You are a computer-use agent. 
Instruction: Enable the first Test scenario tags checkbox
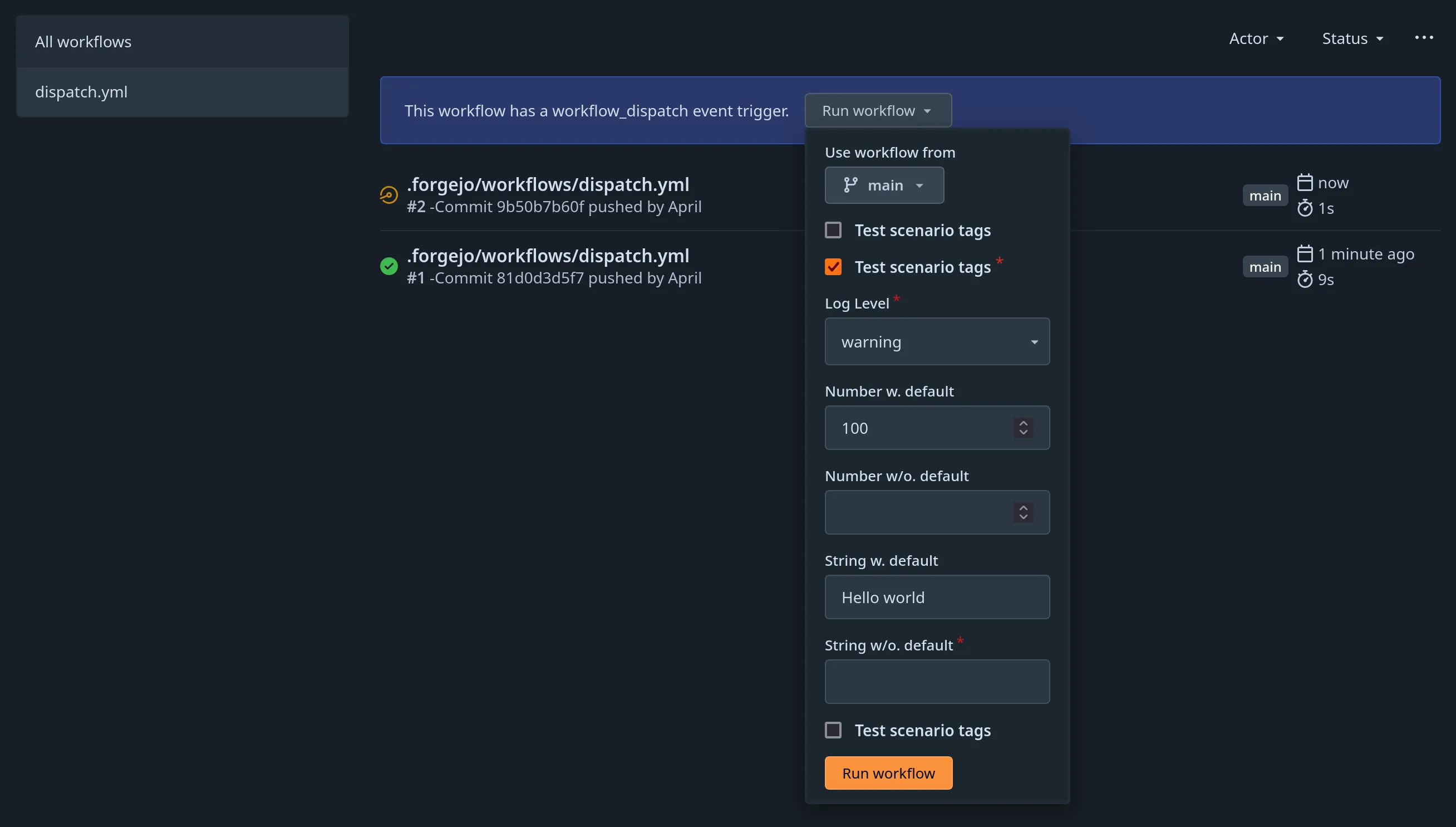click(833, 229)
